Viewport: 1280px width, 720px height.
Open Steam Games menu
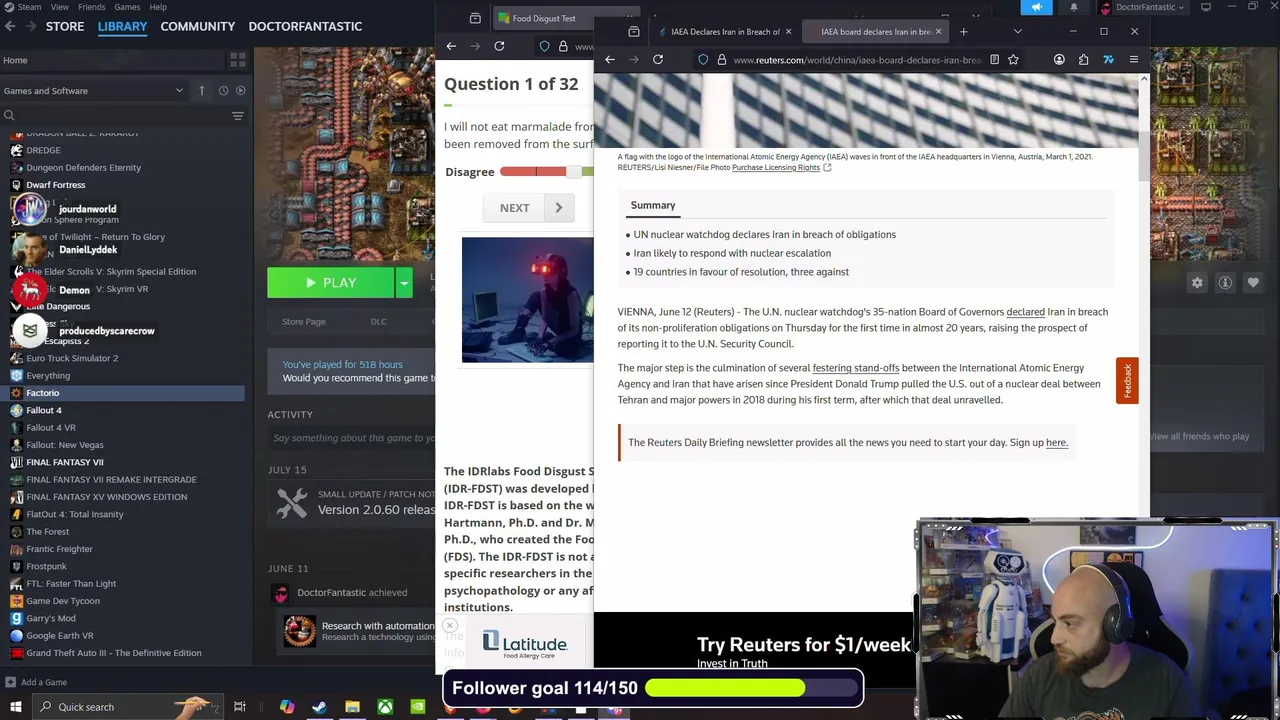(127, 7)
